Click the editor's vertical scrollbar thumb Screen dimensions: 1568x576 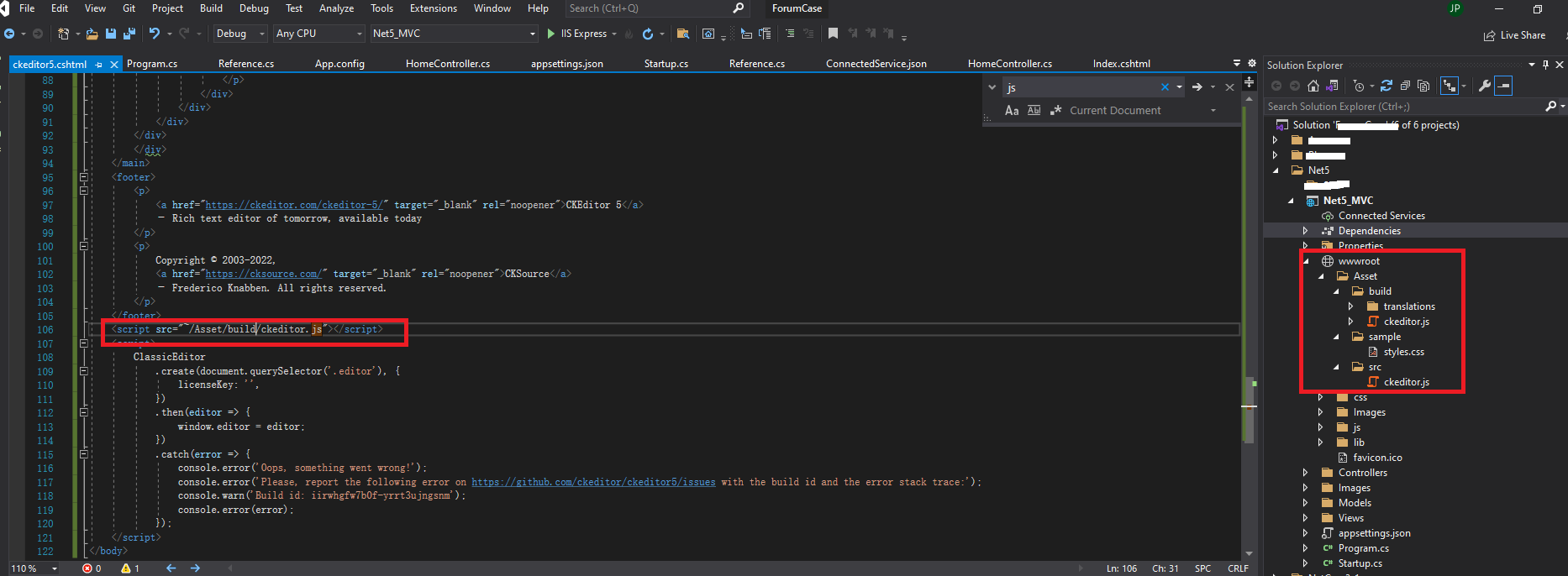[x=1249, y=409]
